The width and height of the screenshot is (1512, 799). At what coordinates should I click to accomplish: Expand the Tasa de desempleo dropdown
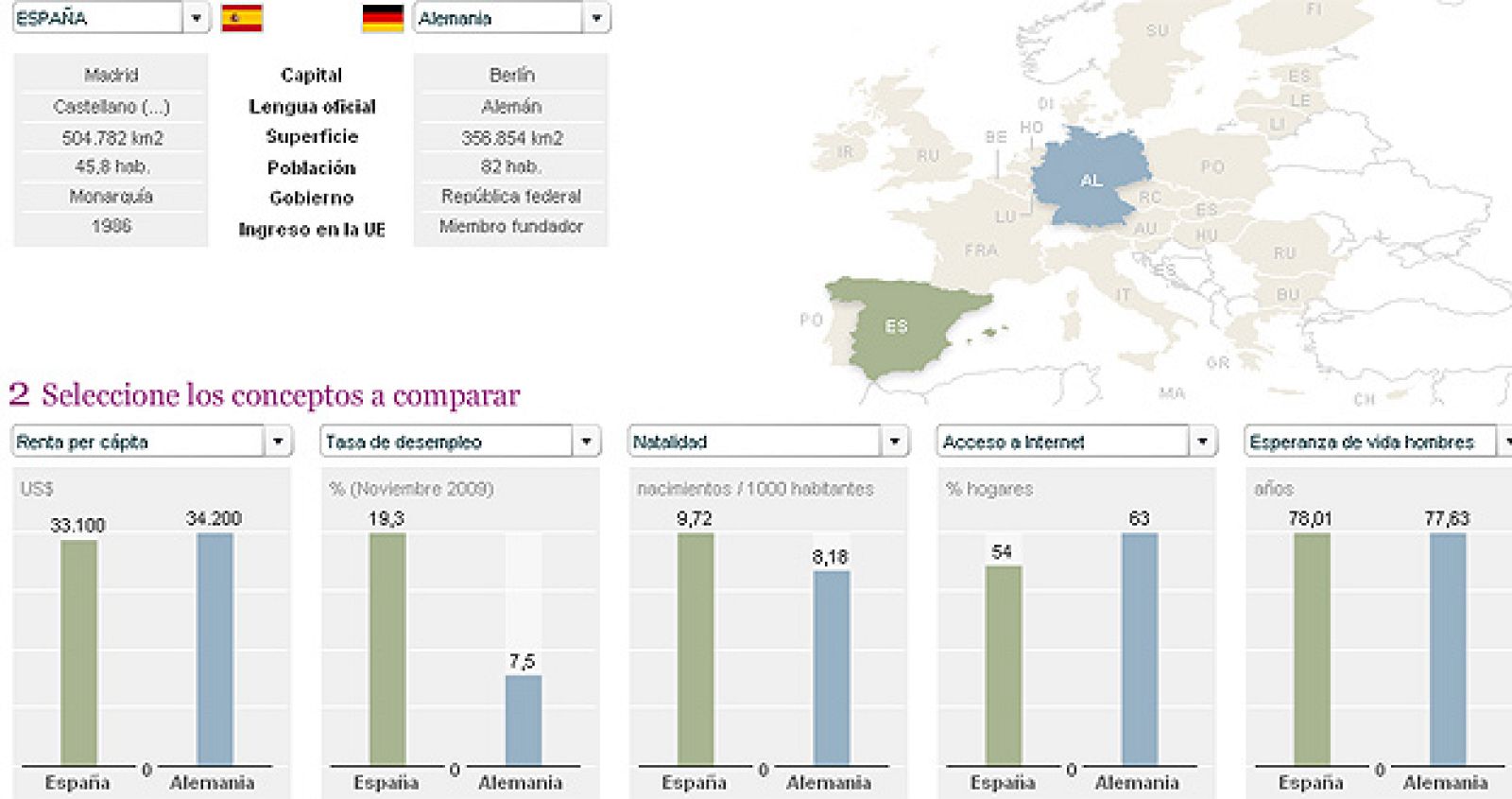(x=586, y=442)
